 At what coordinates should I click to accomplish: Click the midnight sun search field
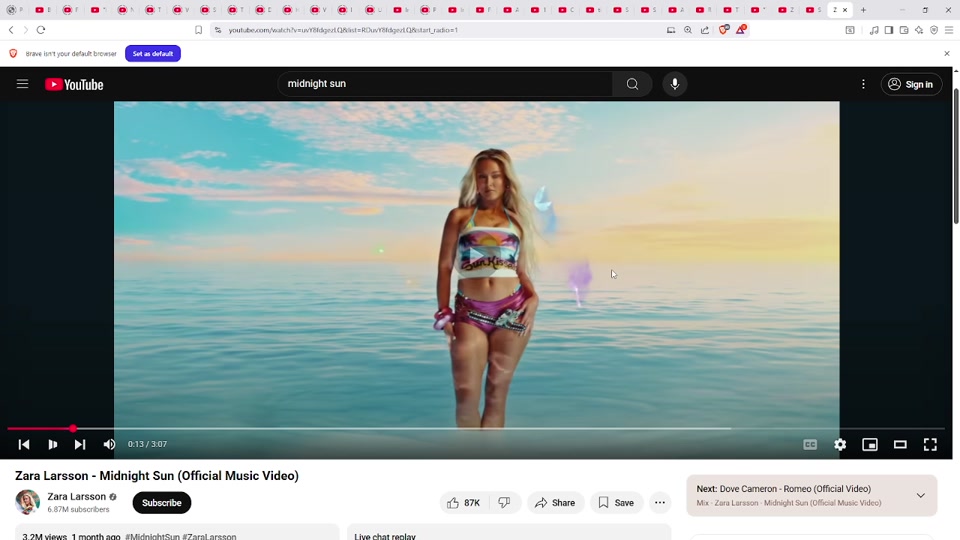pyautogui.click(x=445, y=84)
